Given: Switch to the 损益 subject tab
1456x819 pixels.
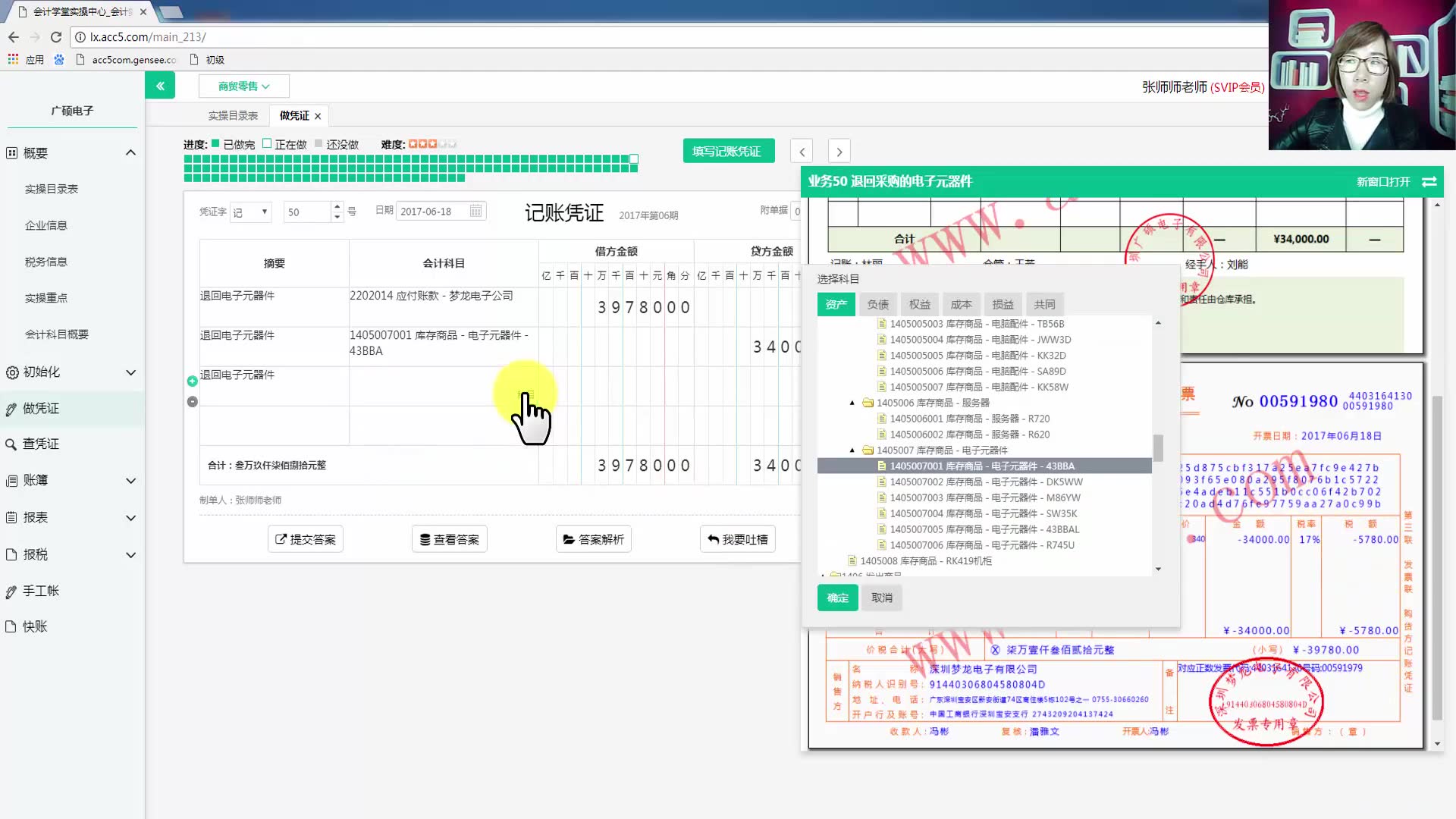Looking at the screenshot, I should point(1003,305).
